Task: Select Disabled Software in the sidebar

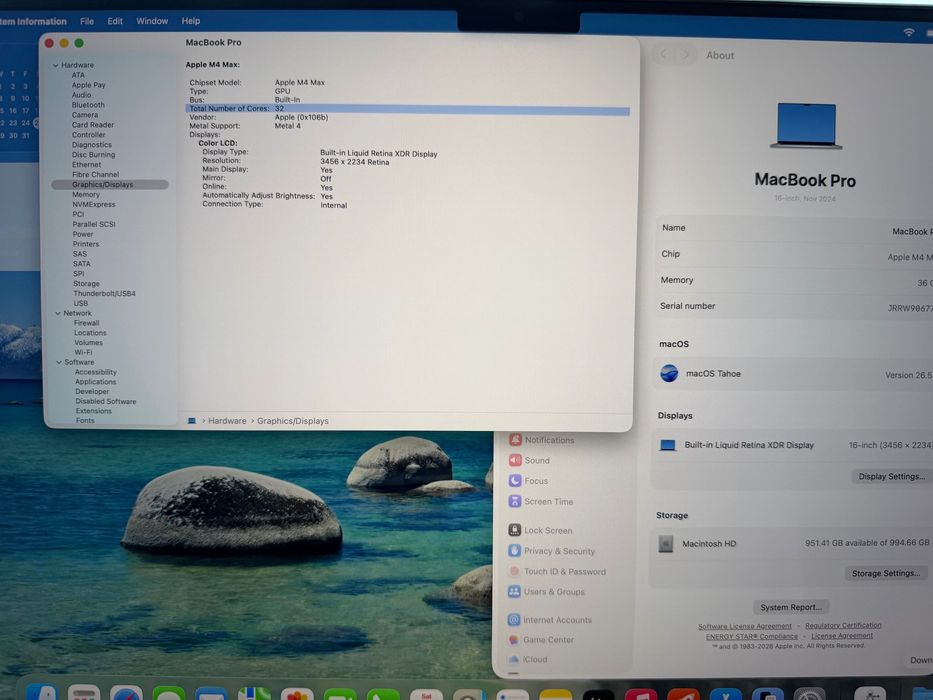Action: coord(106,401)
